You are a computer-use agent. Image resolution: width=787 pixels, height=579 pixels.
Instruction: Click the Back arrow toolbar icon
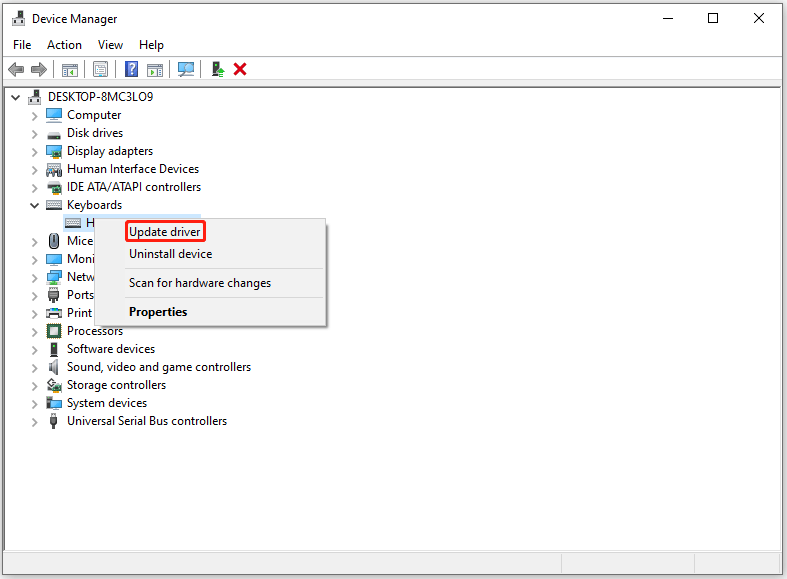pyautogui.click(x=17, y=69)
